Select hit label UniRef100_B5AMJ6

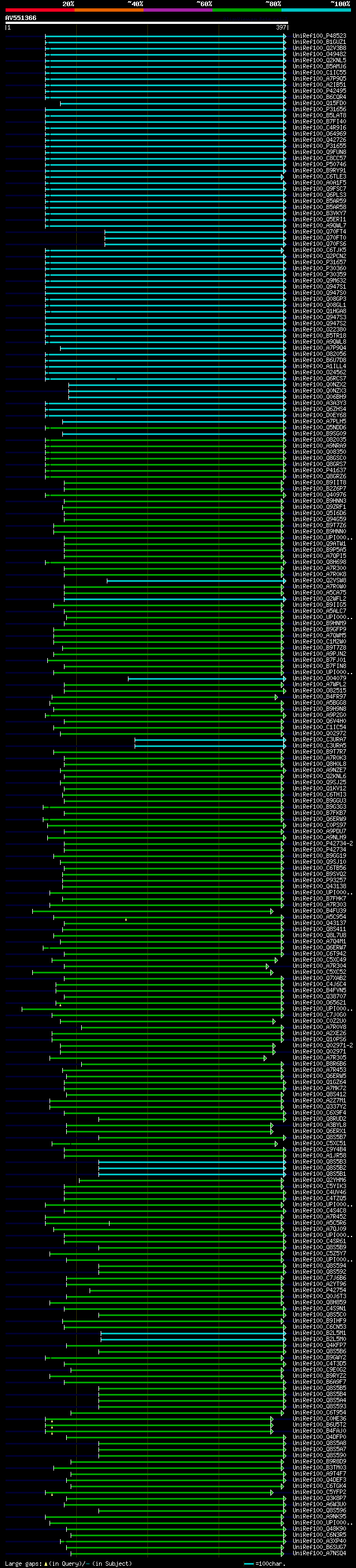coord(319,66)
